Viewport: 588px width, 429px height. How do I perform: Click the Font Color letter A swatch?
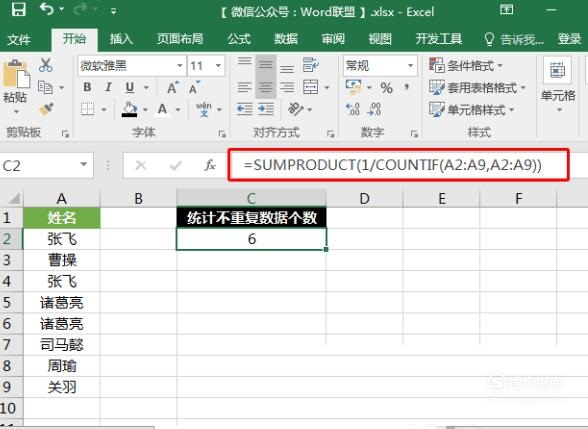[162, 110]
